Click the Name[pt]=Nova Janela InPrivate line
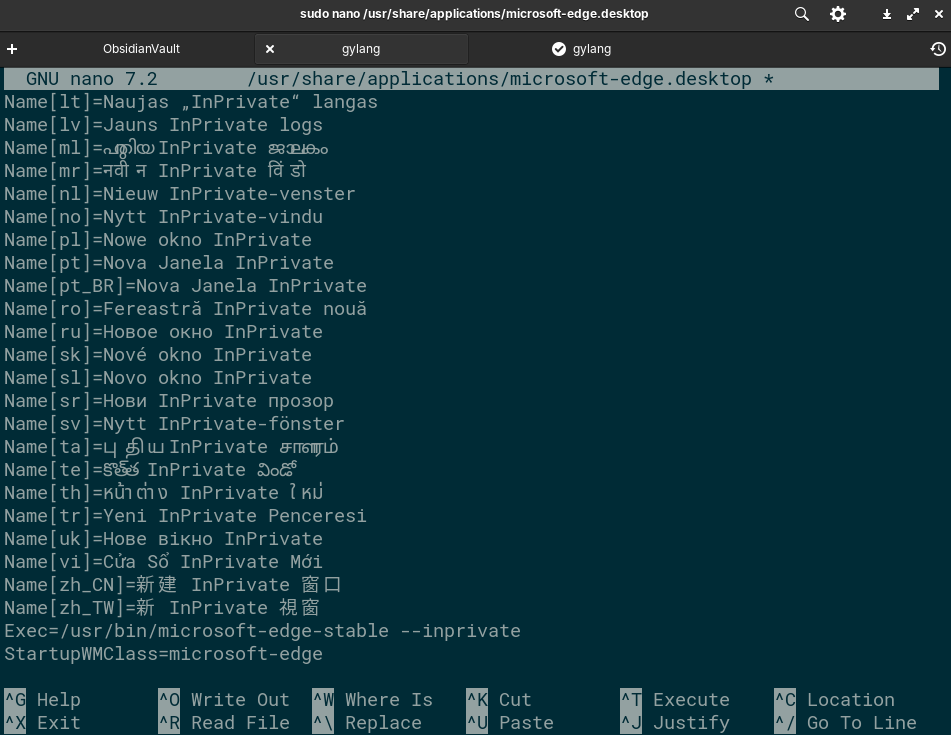951x735 pixels. tap(169, 263)
